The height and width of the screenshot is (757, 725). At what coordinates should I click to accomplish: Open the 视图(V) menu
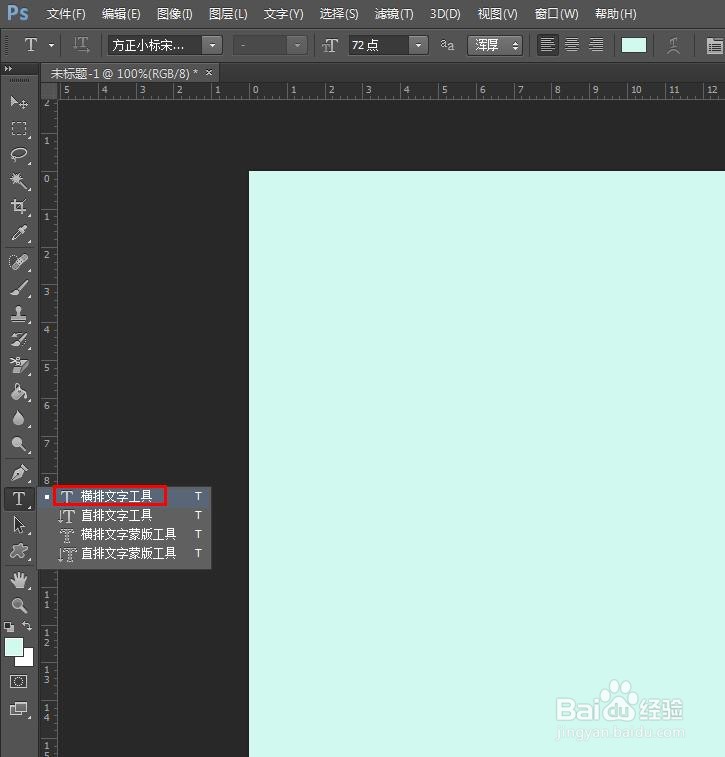point(497,14)
